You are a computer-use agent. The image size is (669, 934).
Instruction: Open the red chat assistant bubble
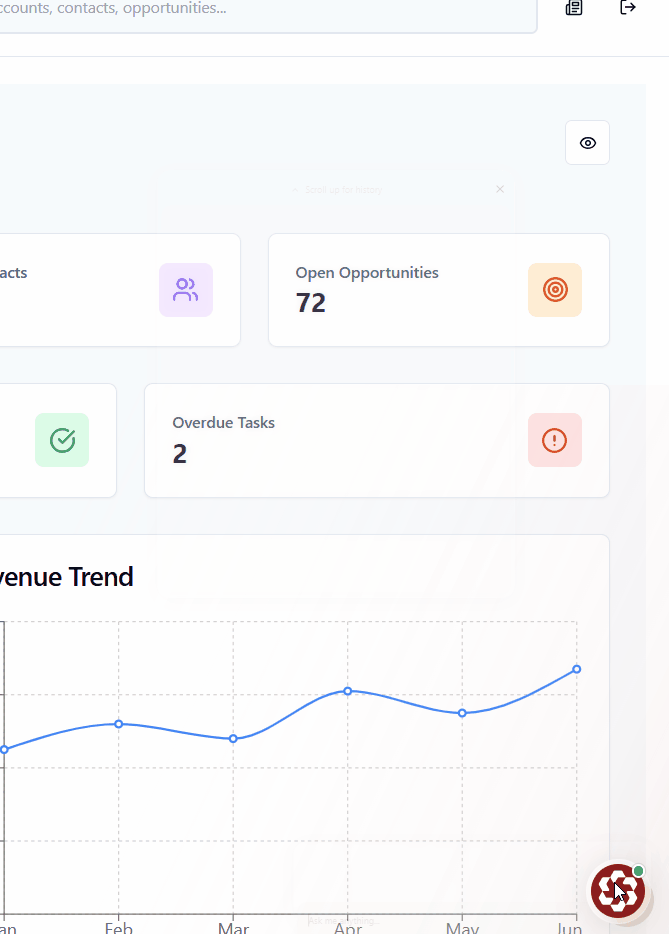point(617,891)
